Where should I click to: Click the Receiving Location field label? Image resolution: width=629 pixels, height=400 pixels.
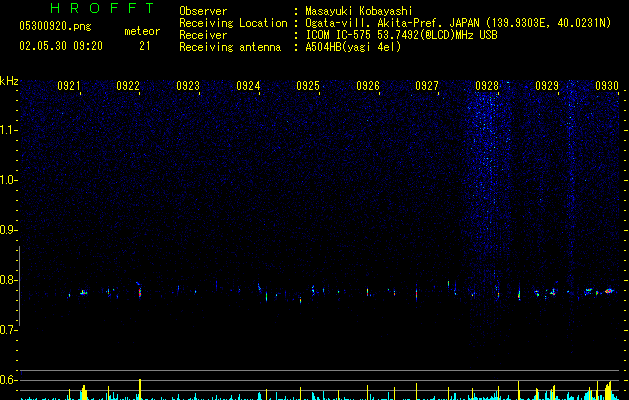(x=233, y=23)
